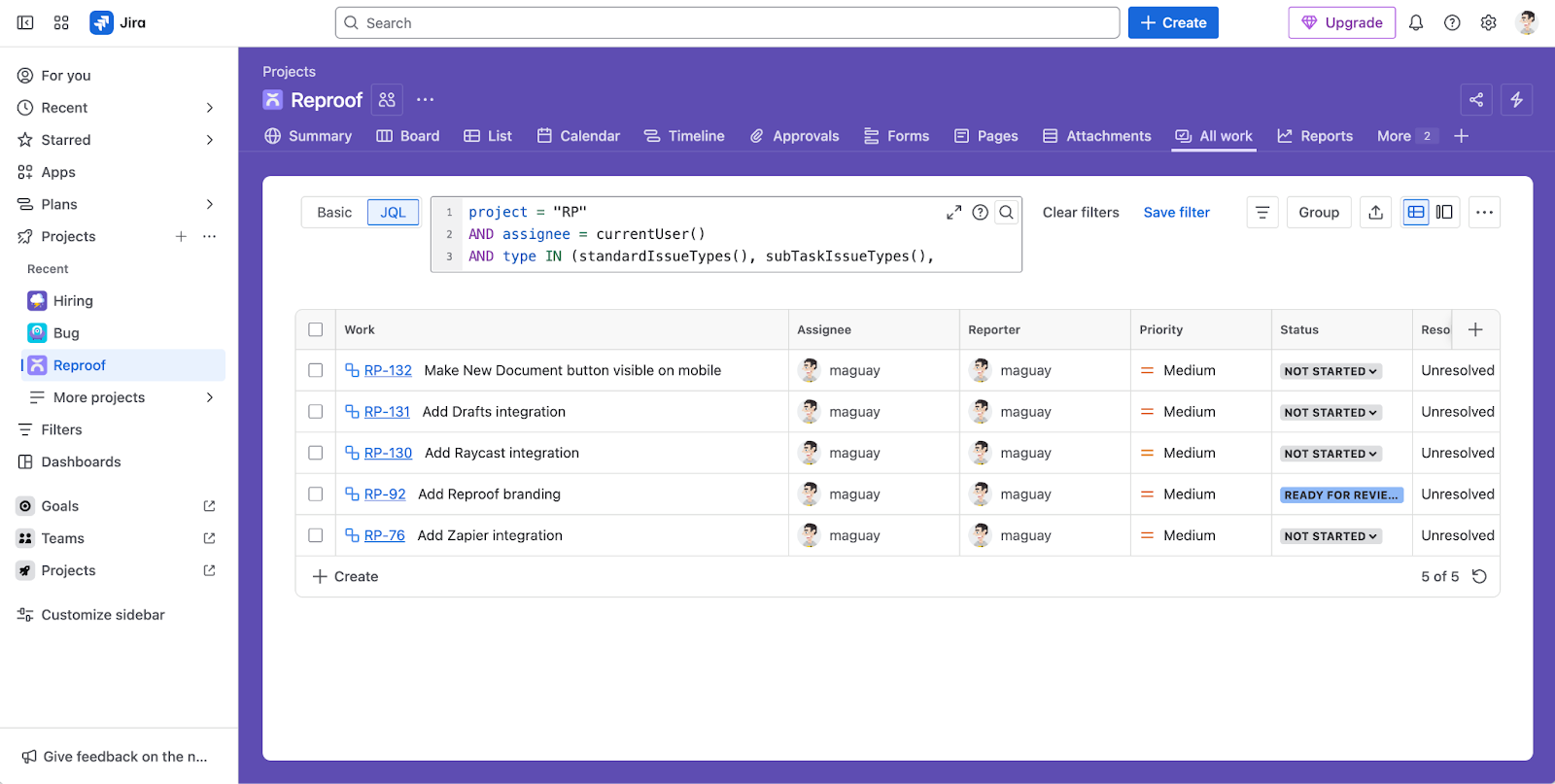
Task: Open the RP-76 work item link
Action: click(384, 535)
